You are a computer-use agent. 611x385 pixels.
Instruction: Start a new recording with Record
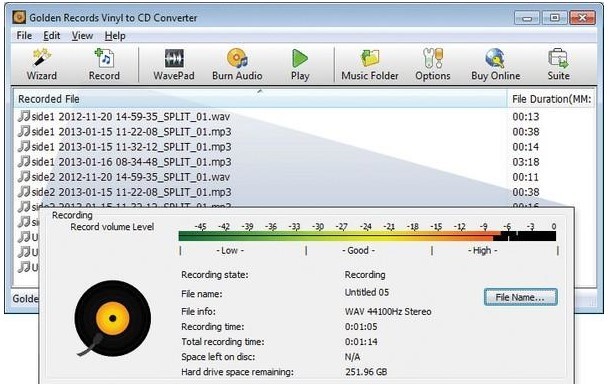104,64
